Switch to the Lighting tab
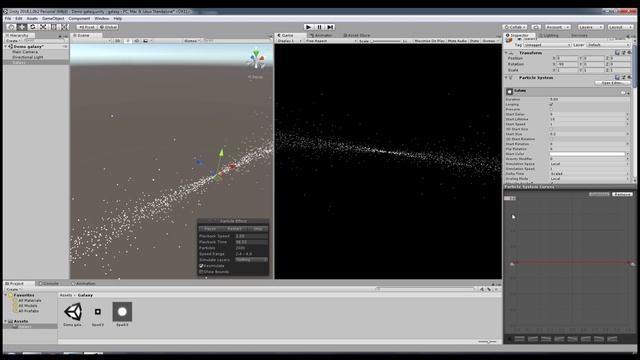This screenshot has height=360, width=640. point(549,36)
